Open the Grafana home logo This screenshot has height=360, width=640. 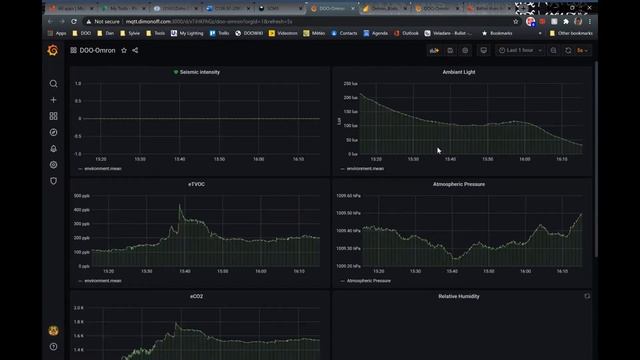click(x=53, y=50)
